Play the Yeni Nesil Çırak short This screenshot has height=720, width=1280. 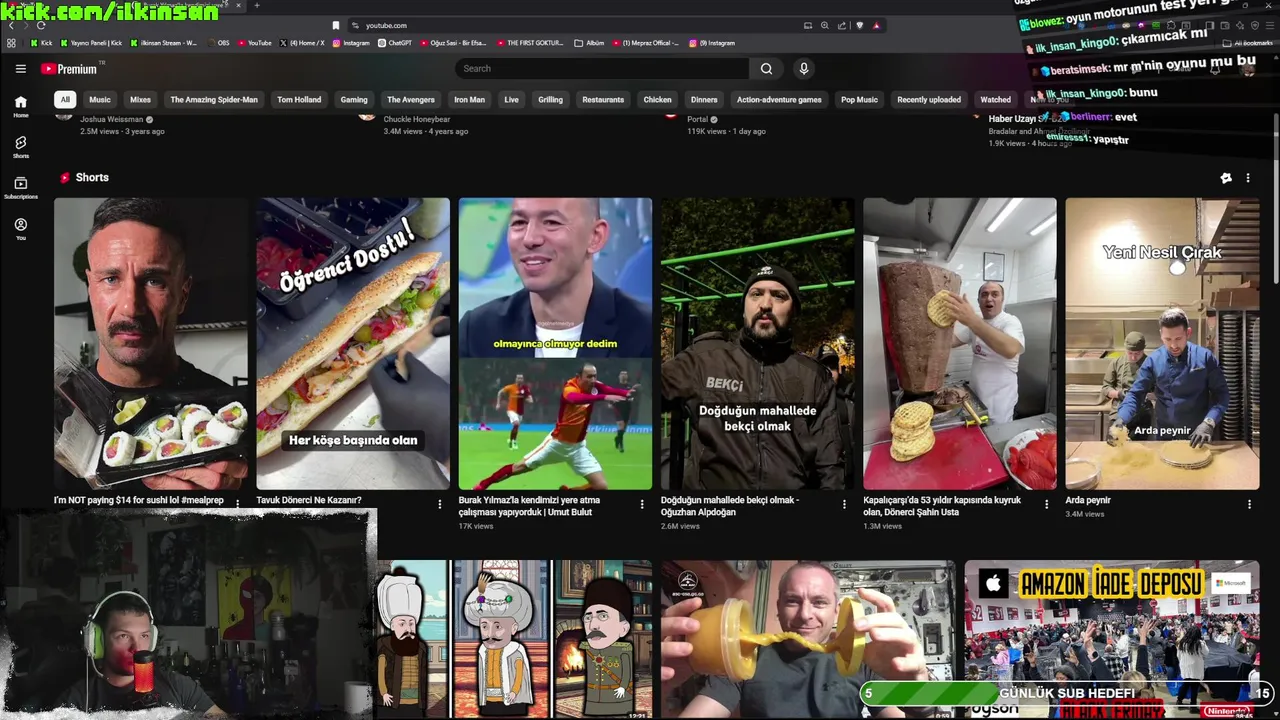[x=1162, y=344]
